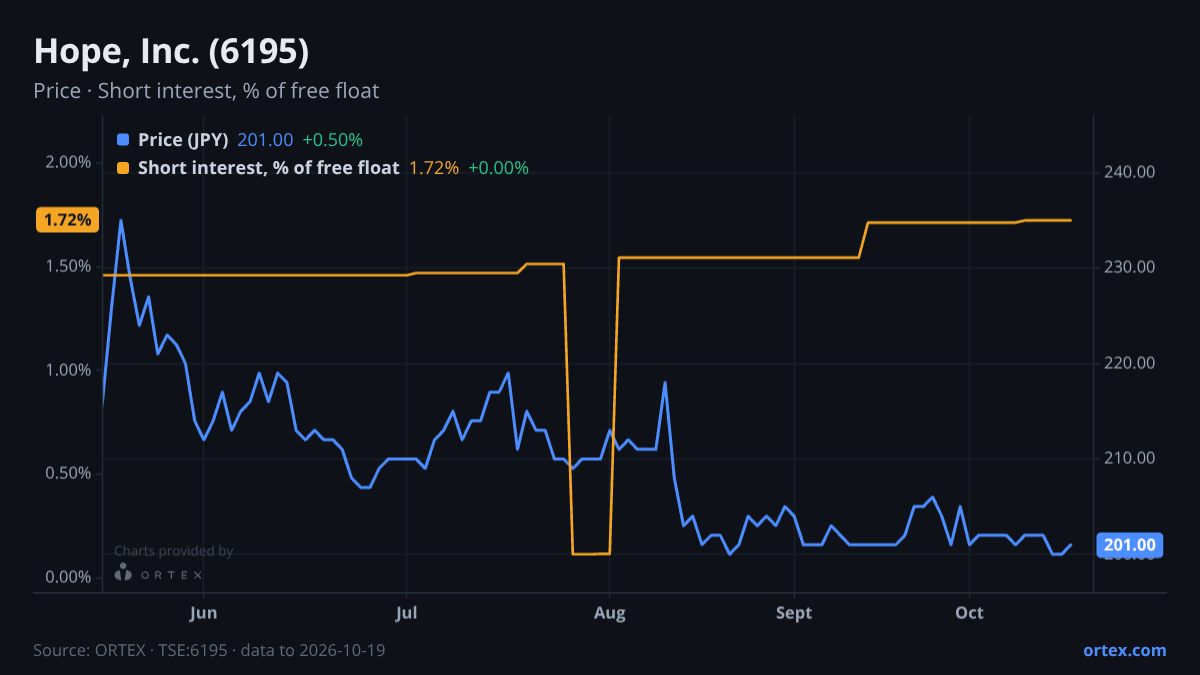The height and width of the screenshot is (675, 1200).
Task: Click the 230.00 right axis label
Action: [x=1130, y=267]
